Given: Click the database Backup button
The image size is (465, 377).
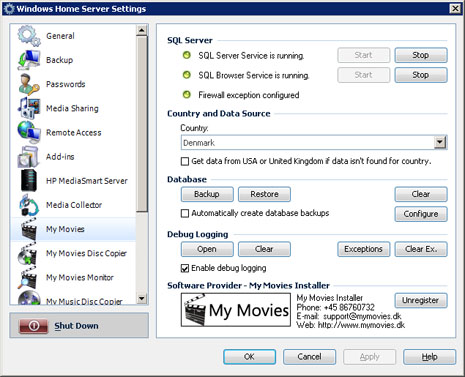Looking at the screenshot, I should [207, 194].
